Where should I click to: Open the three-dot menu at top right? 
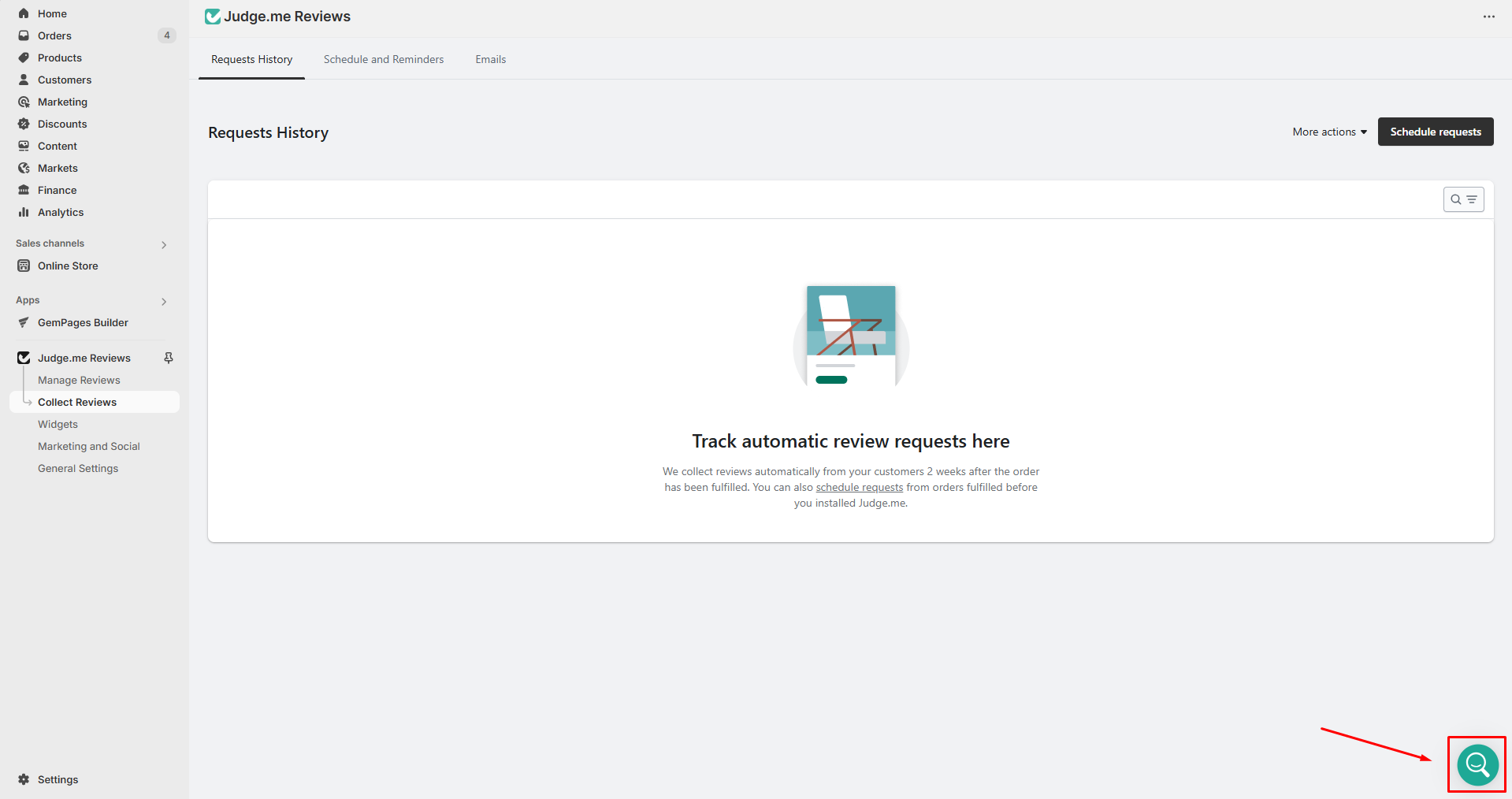coord(1488,17)
